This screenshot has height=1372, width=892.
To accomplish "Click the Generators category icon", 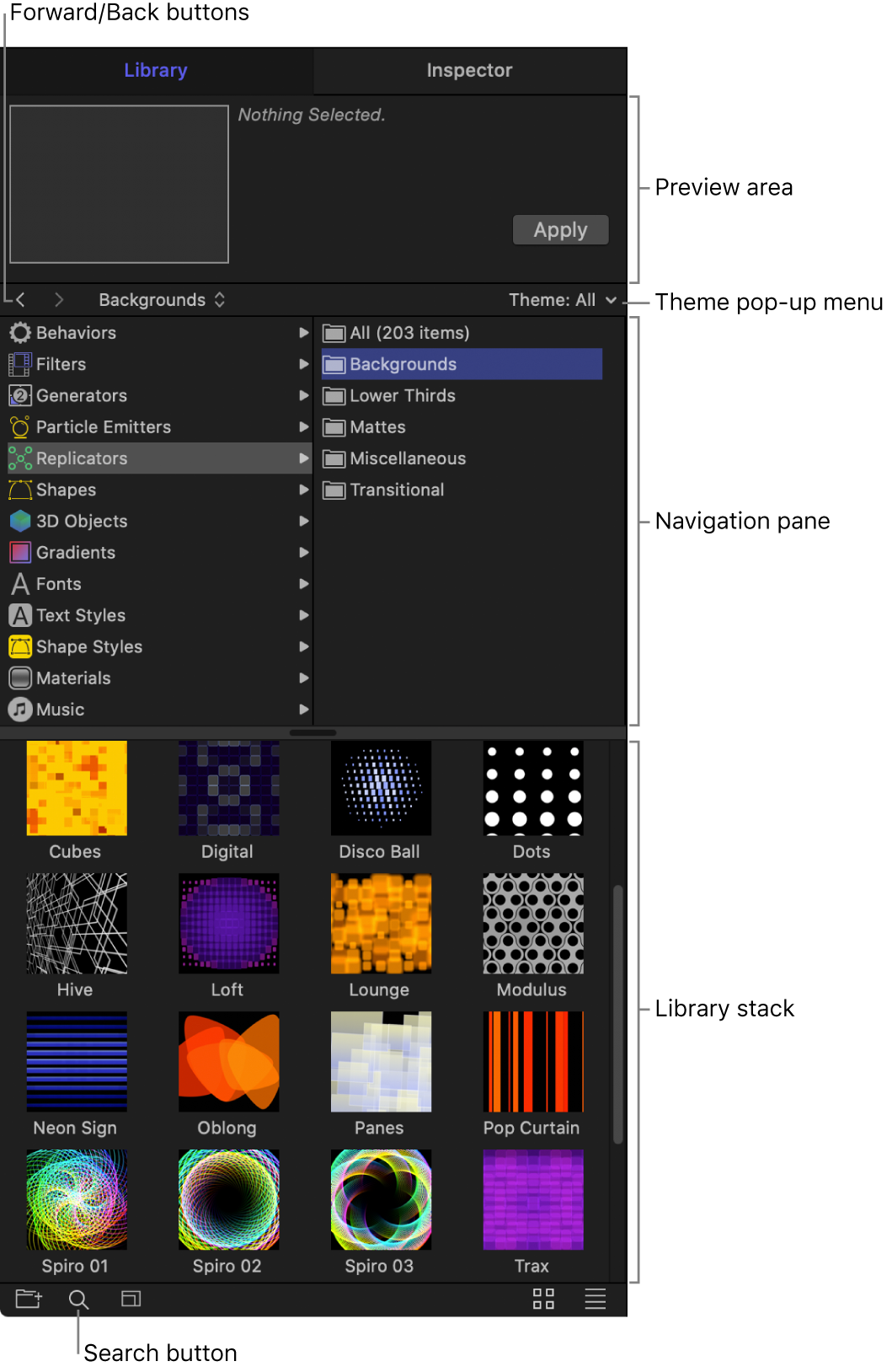I will point(20,395).
